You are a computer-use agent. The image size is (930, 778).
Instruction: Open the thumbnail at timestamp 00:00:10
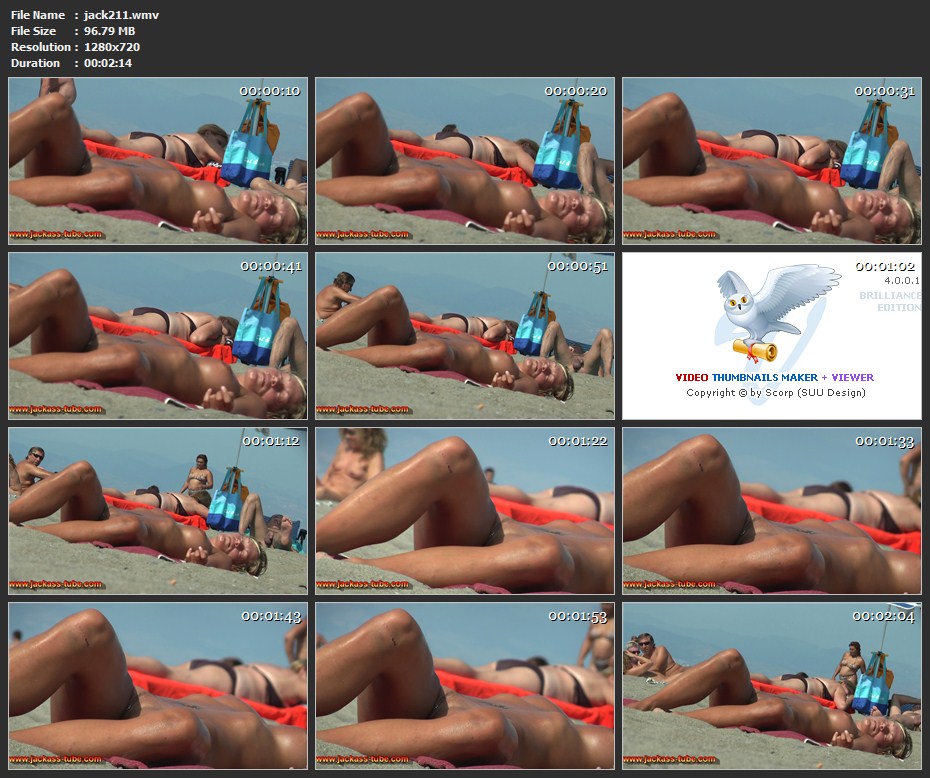(158, 161)
